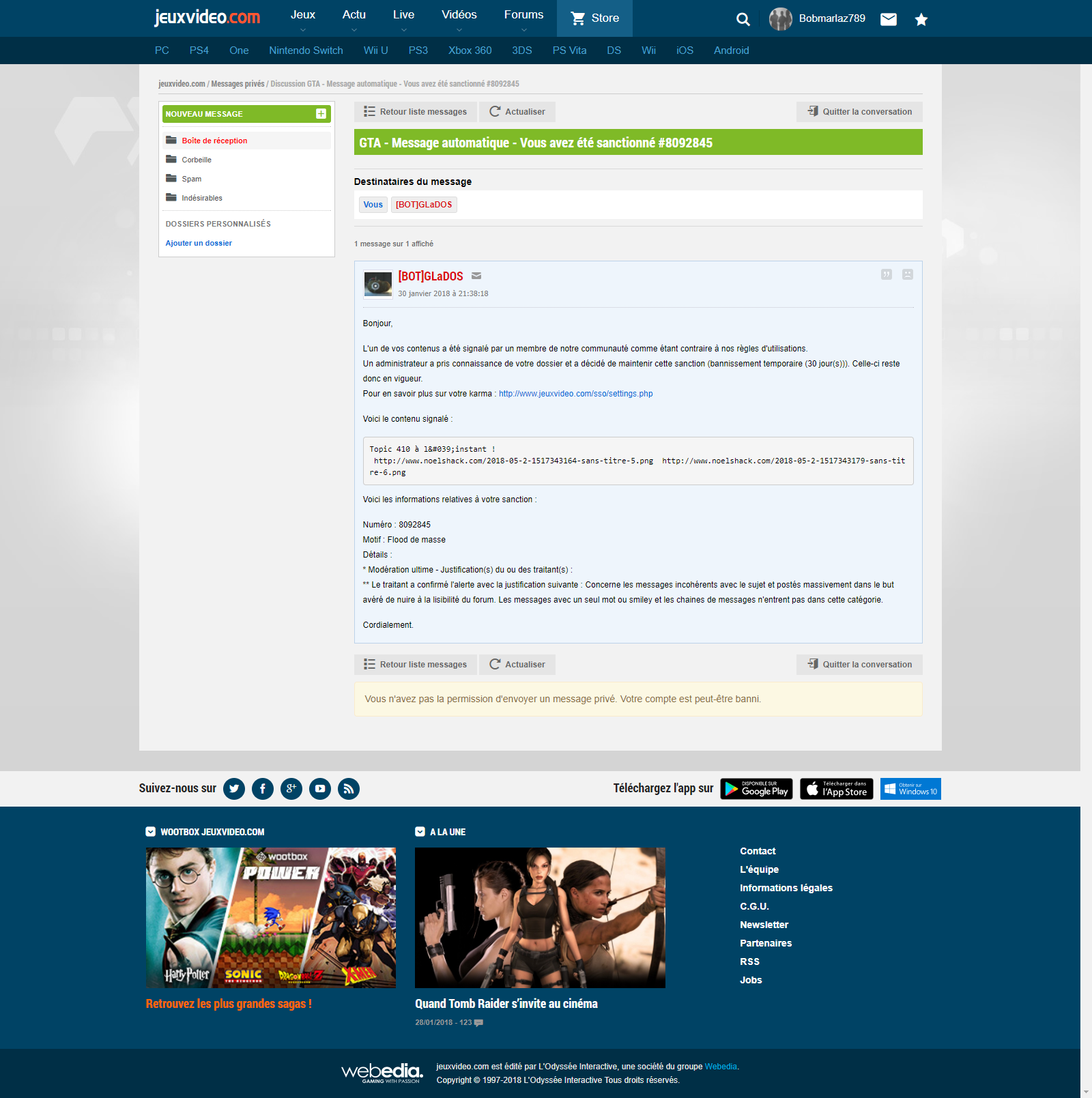Image resolution: width=1092 pixels, height=1098 pixels.
Task: Click the Ajouter un dossier link
Action: (199, 243)
